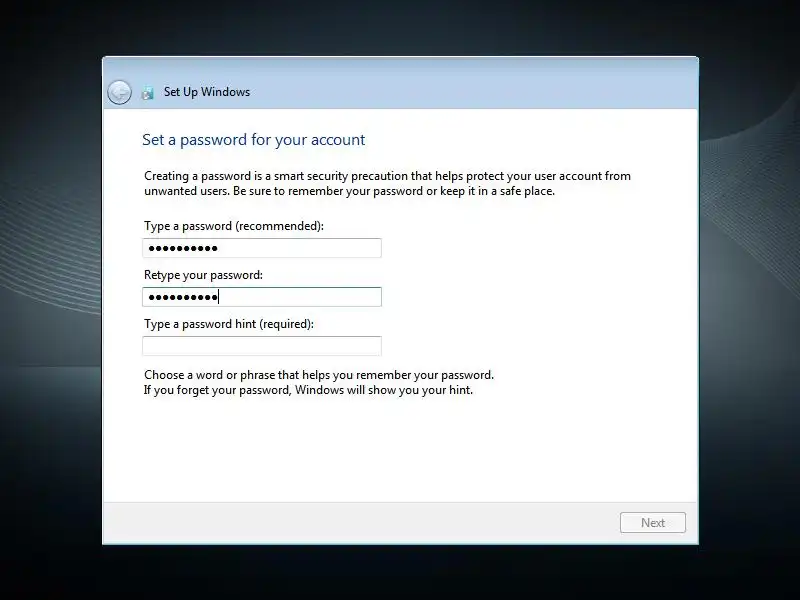Click the Next button
The image size is (800, 600).
pos(653,522)
